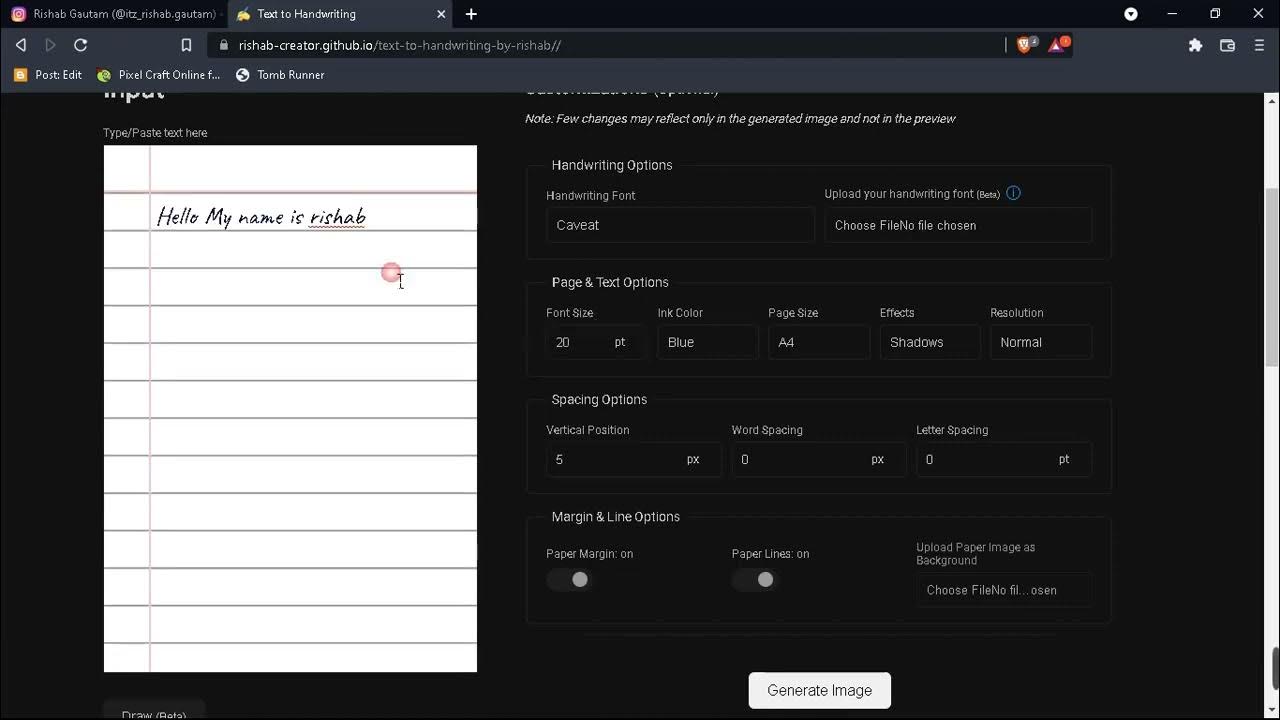Viewport: 1280px width, 720px height.
Task: Open the Handwriting Font Caveat dropdown
Action: (x=680, y=225)
